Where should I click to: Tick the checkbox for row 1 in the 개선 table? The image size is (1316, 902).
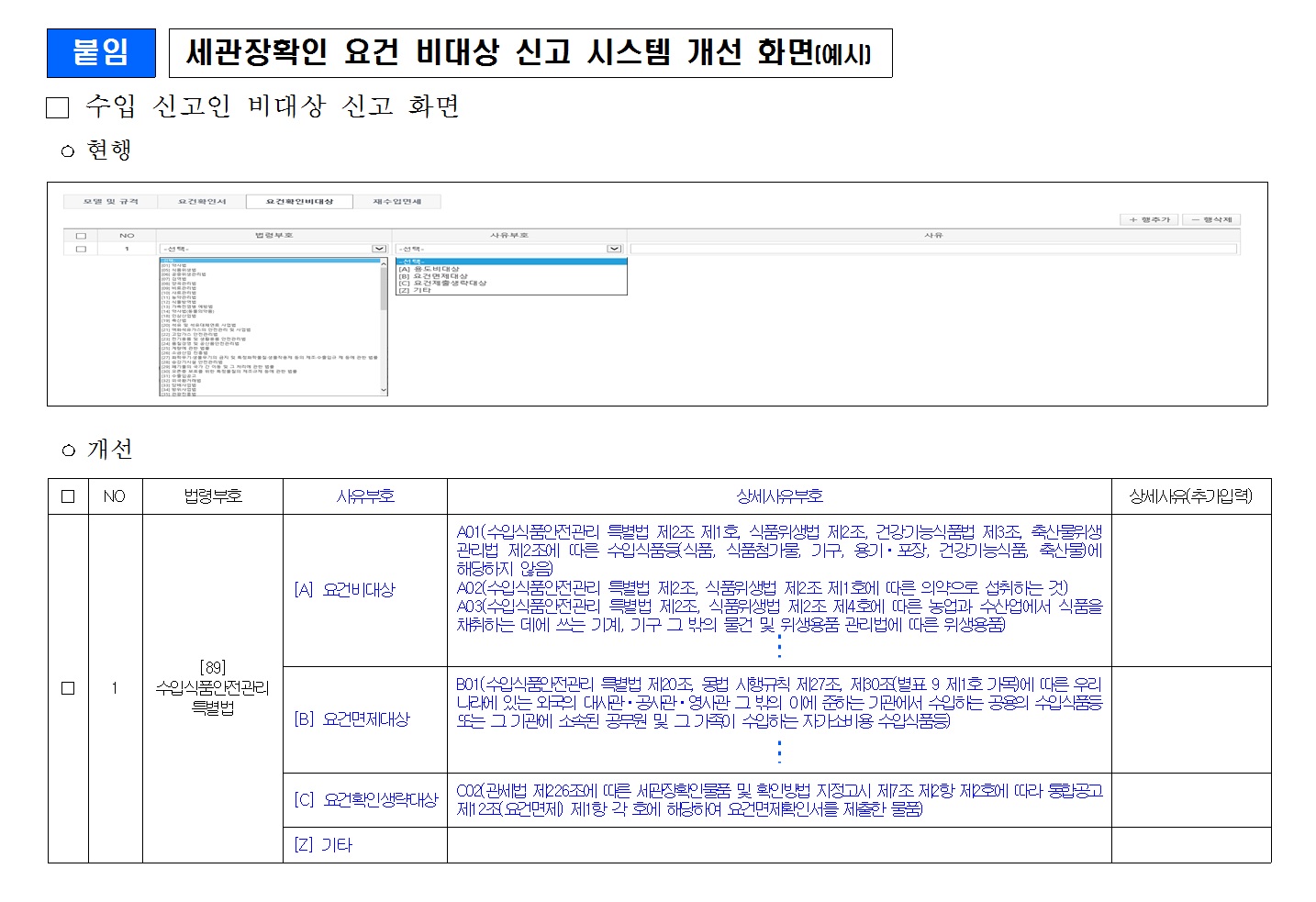[68, 688]
